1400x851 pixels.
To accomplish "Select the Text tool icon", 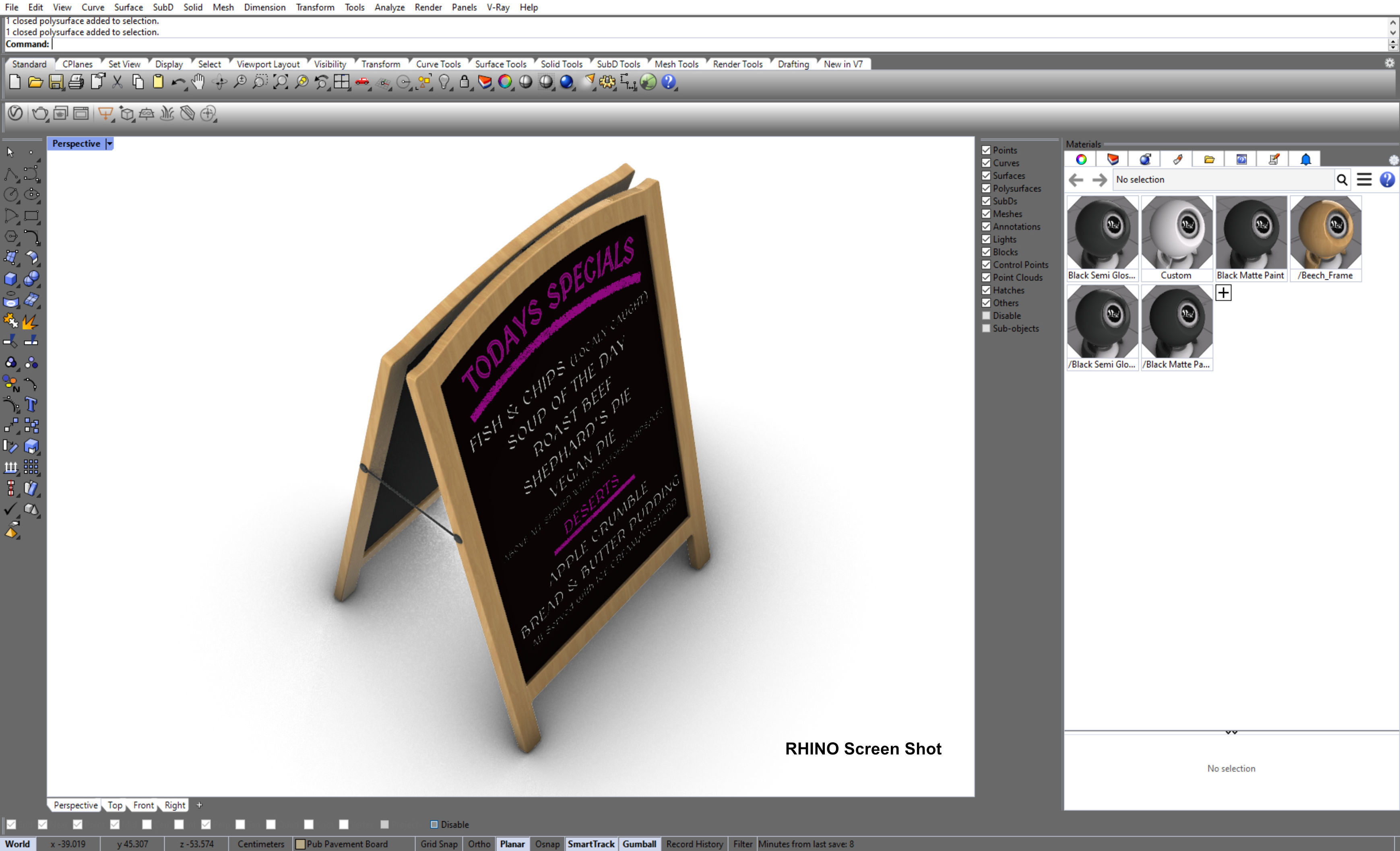I will coord(31,404).
